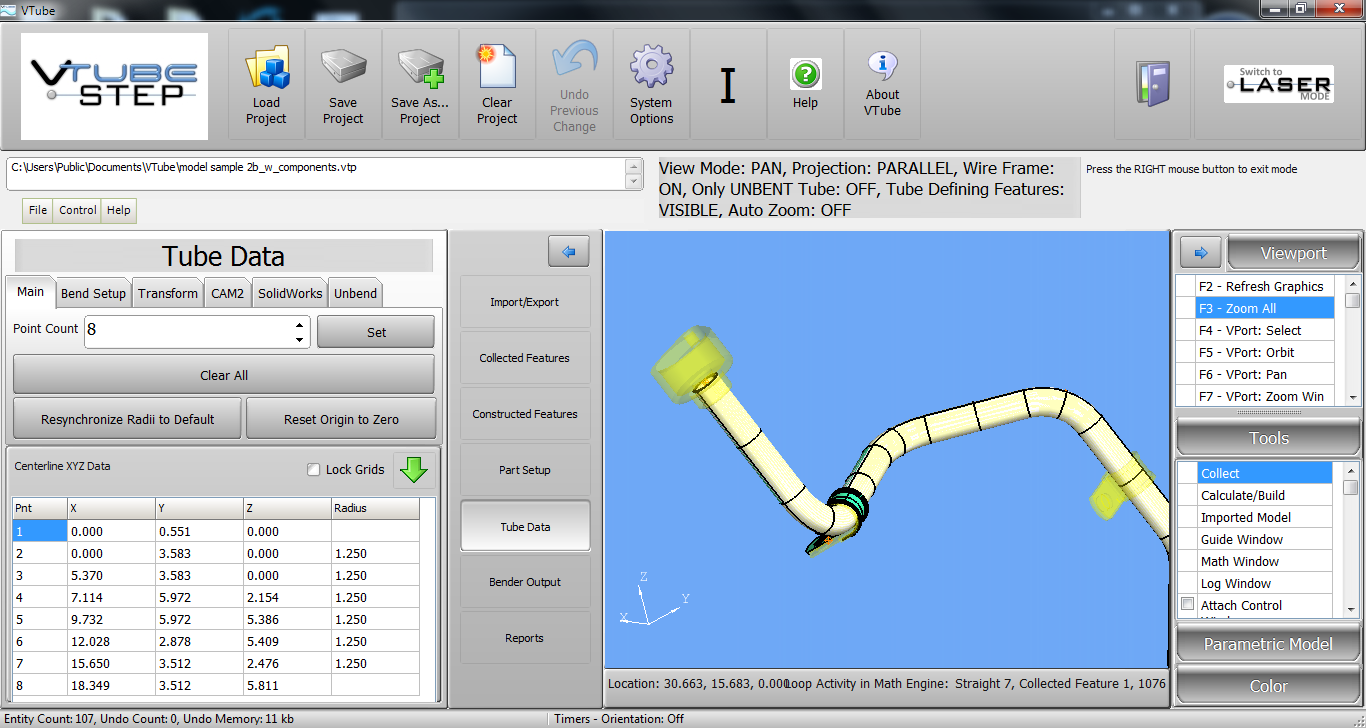
Task: Enable the Lock Grids checkbox
Action: (314, 470)
